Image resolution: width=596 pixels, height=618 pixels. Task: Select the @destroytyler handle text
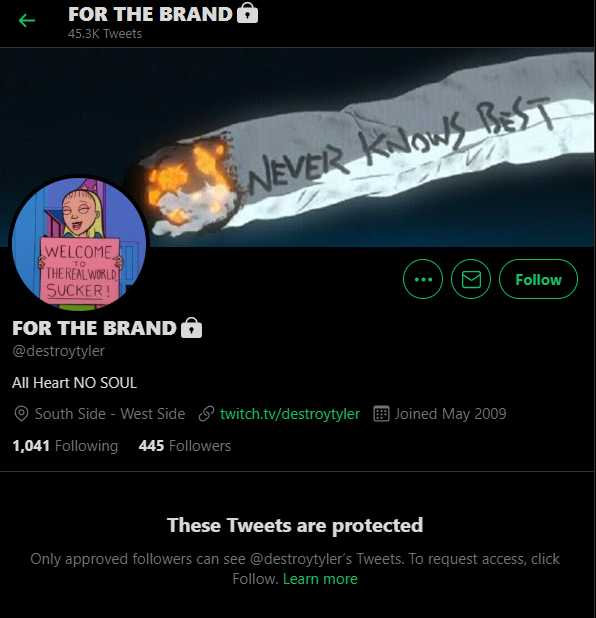(x=58, y=350)
